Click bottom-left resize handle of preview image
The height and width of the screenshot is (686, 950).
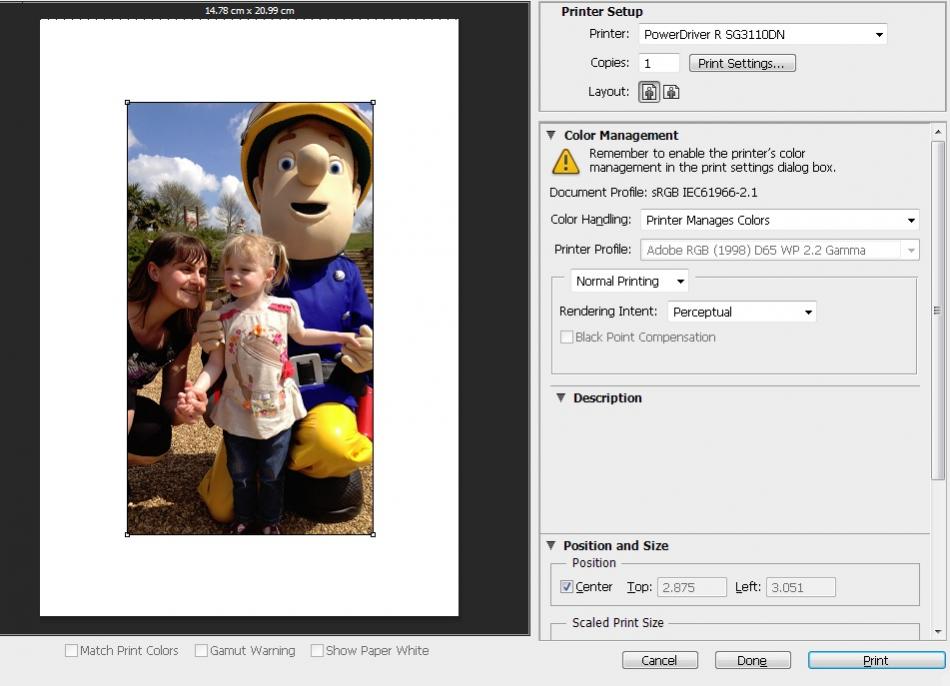pos(127,534)
